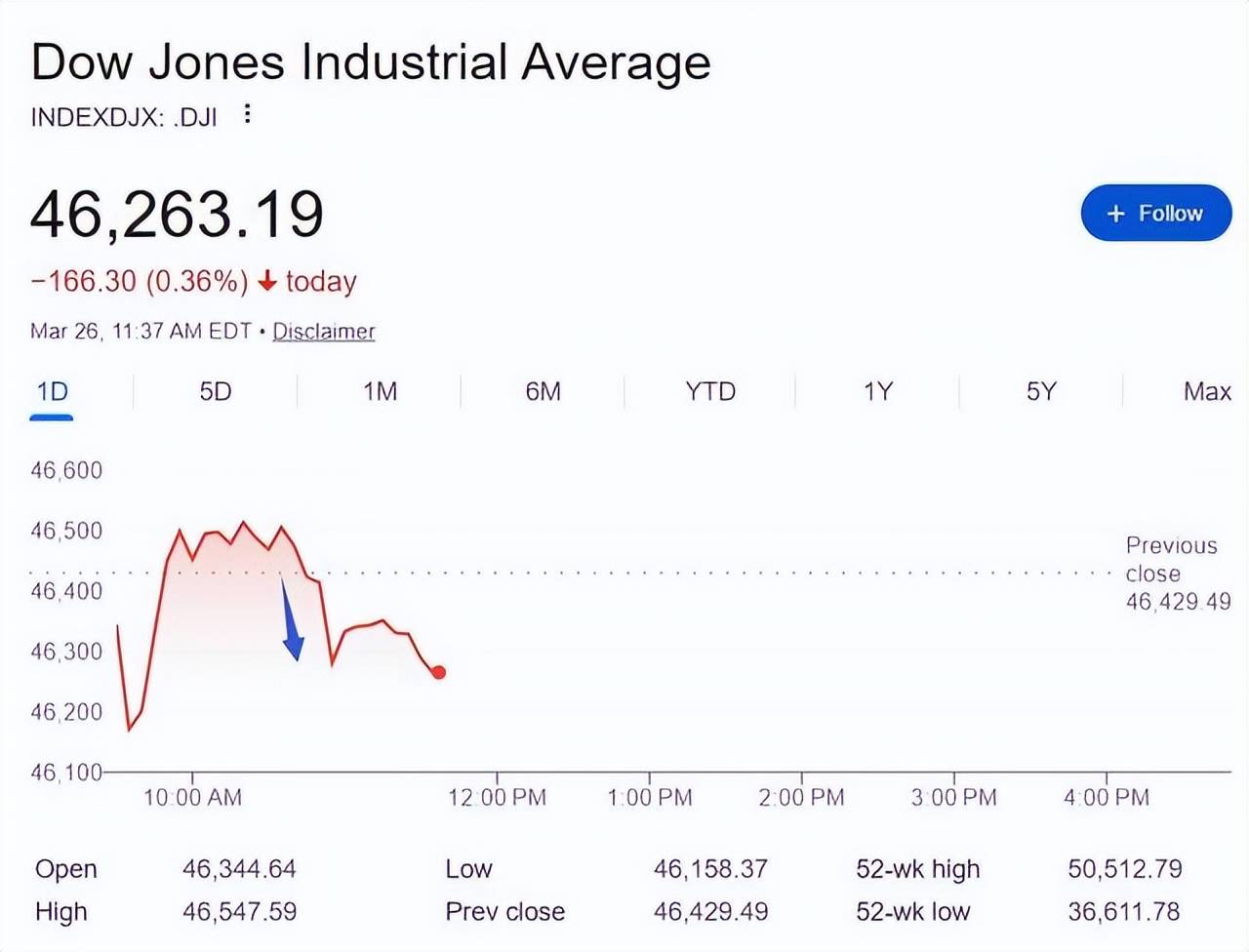Click the current price 46,263.19
Viewport: 1249px width, 952px height.
tap(177, 215)
